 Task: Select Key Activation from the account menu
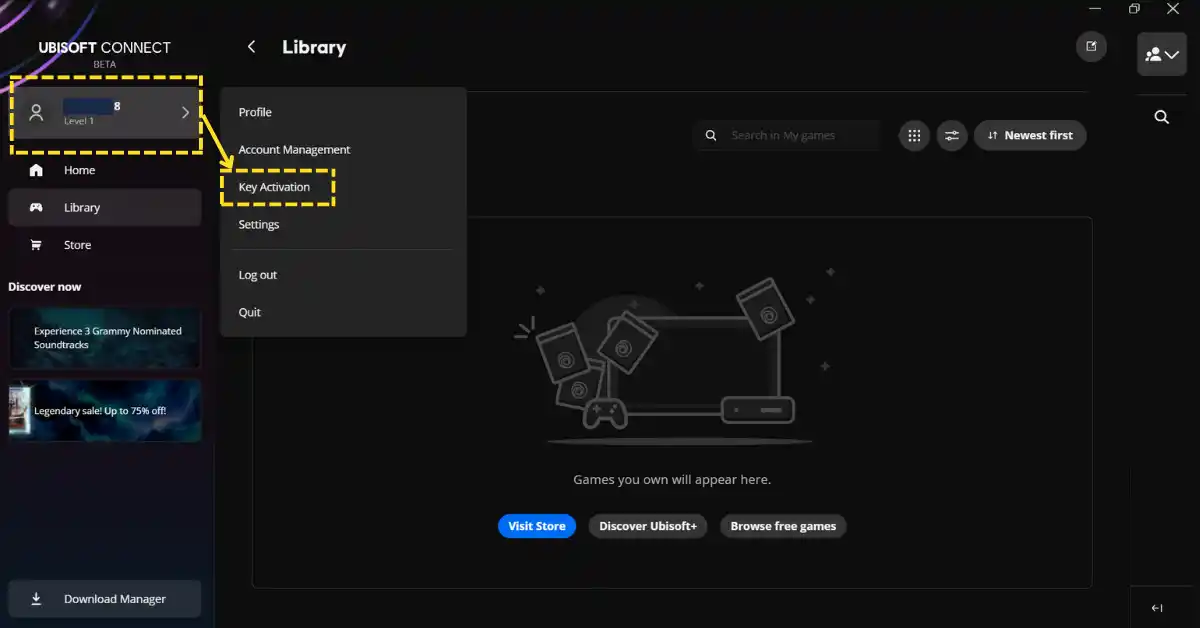click(274, 186)
